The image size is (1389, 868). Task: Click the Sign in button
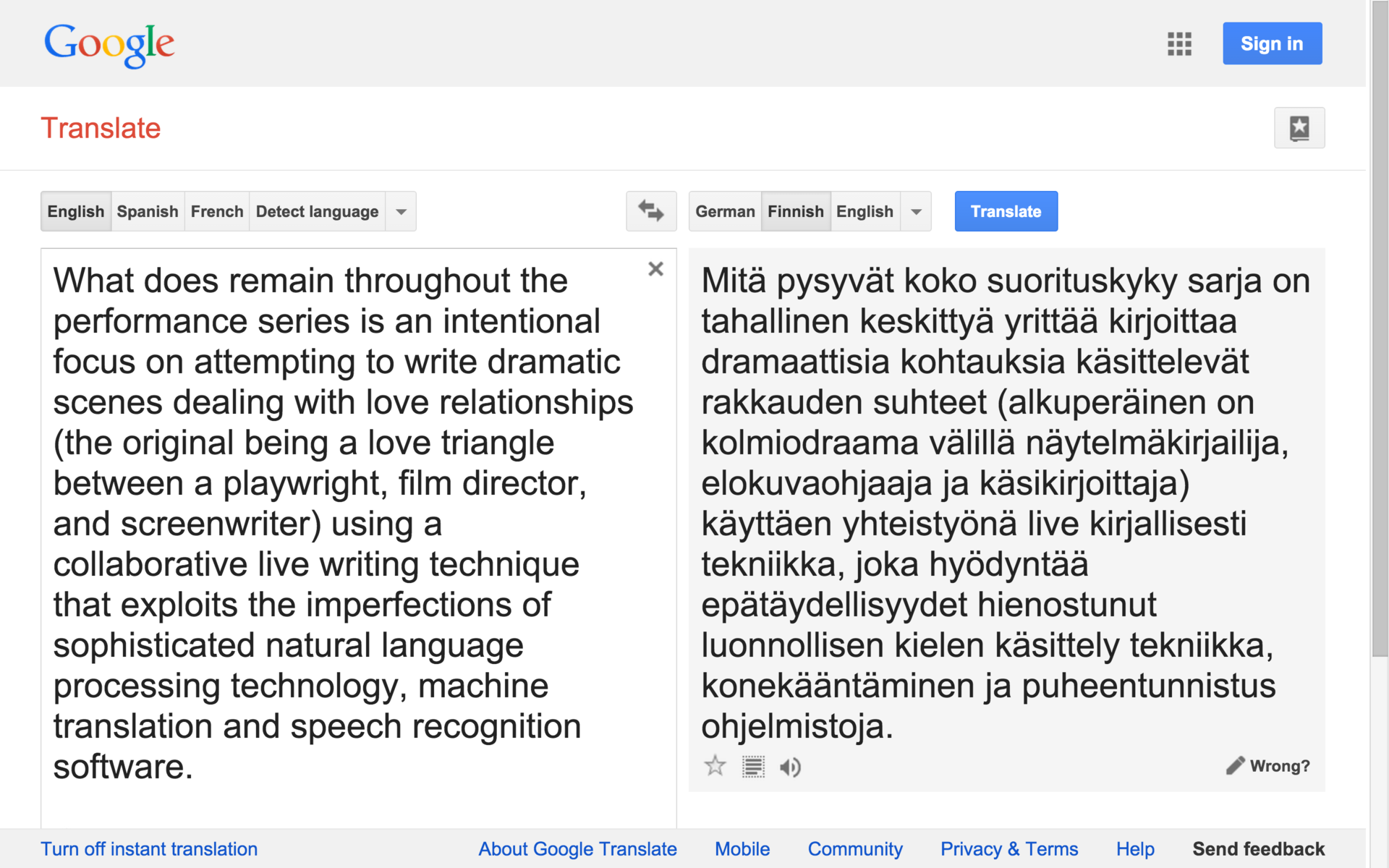click(1272, 43)
